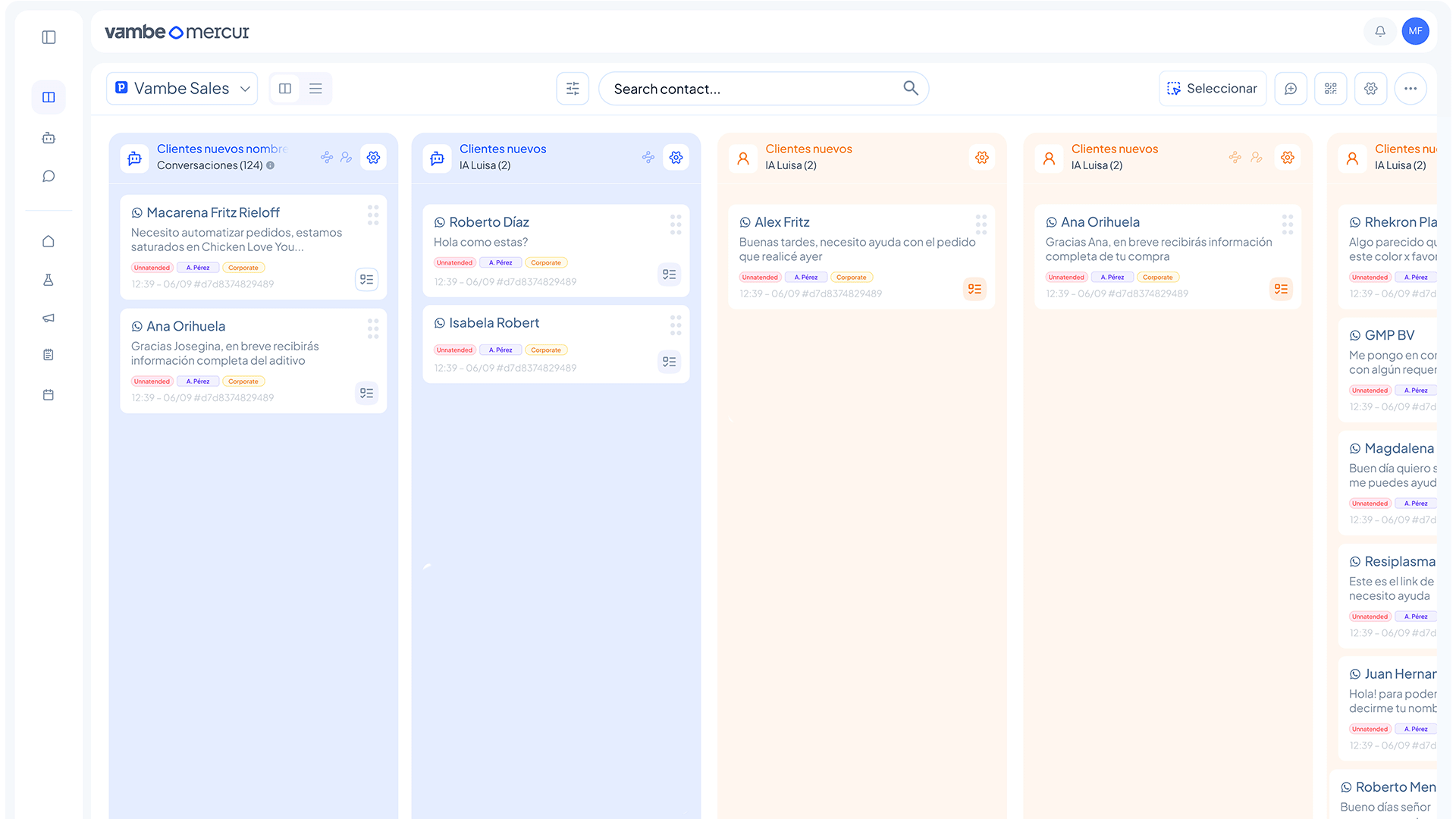Expand the Vambe Sales pipeline dropdown
Viewport: 1456px width, 819px height.
click(182, 89)
